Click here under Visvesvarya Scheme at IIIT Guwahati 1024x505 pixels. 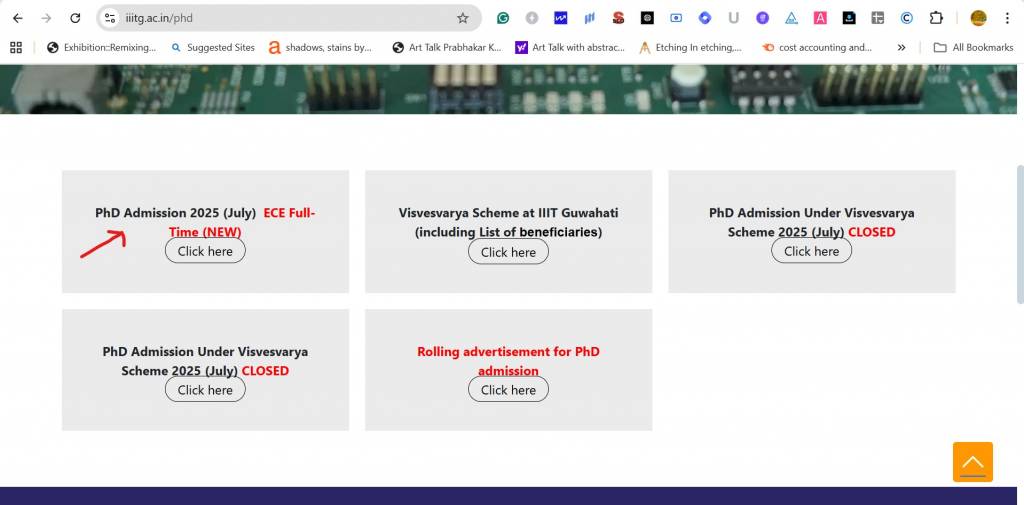[x=508, y=252]
